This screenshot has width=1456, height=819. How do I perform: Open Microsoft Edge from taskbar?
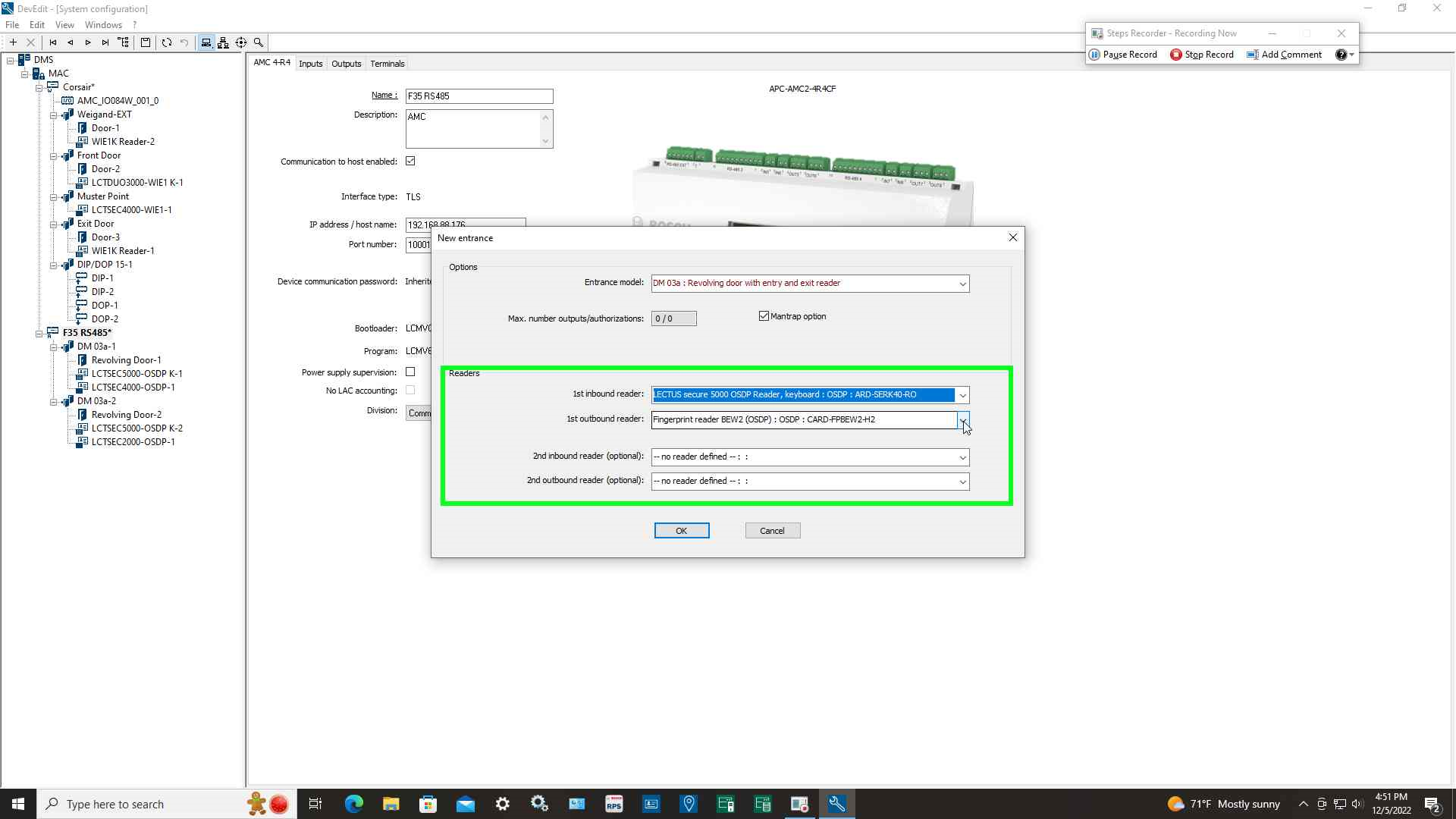[x=353, y=804]
